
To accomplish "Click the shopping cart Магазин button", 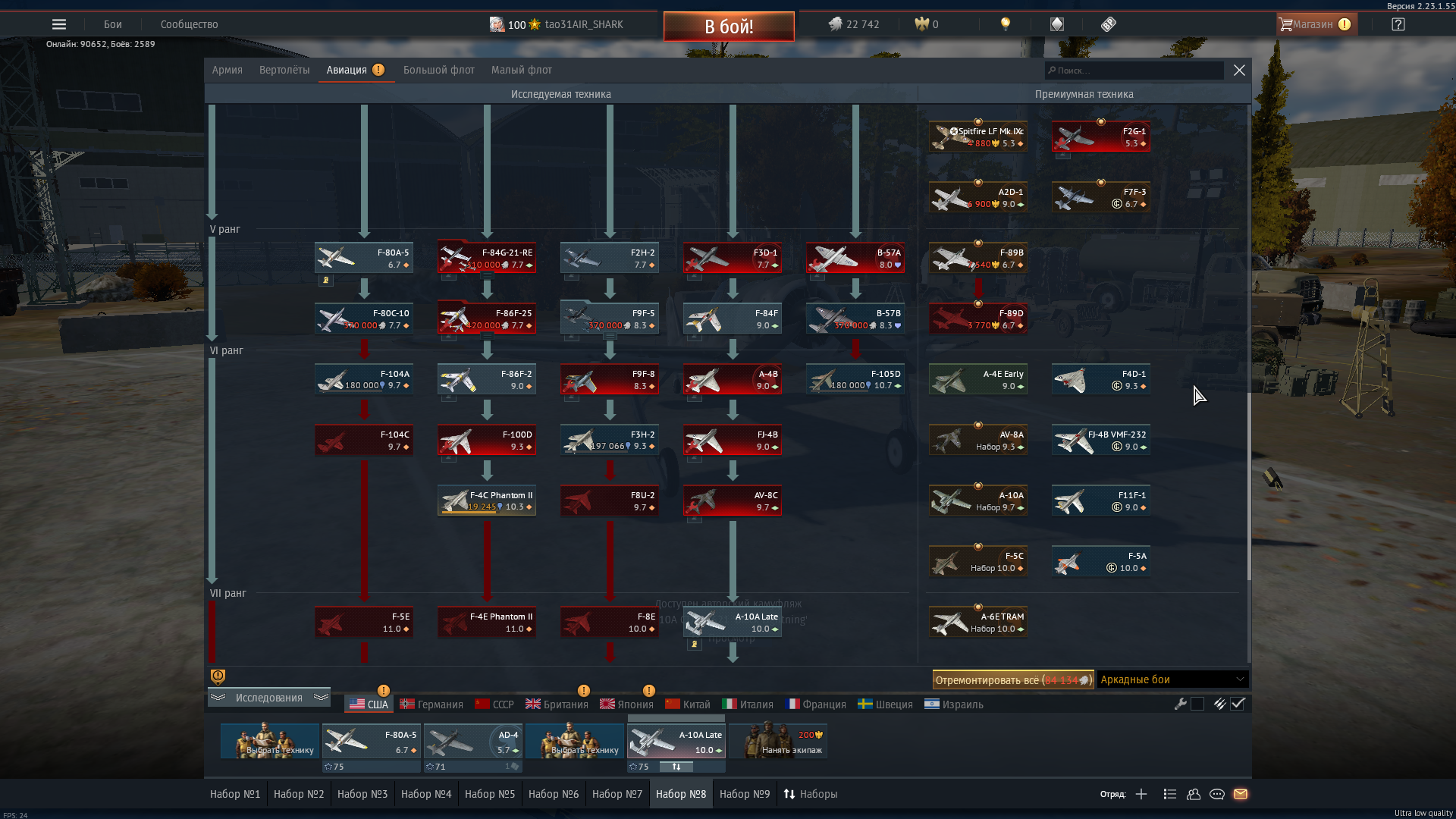I will pos(1316,24).
